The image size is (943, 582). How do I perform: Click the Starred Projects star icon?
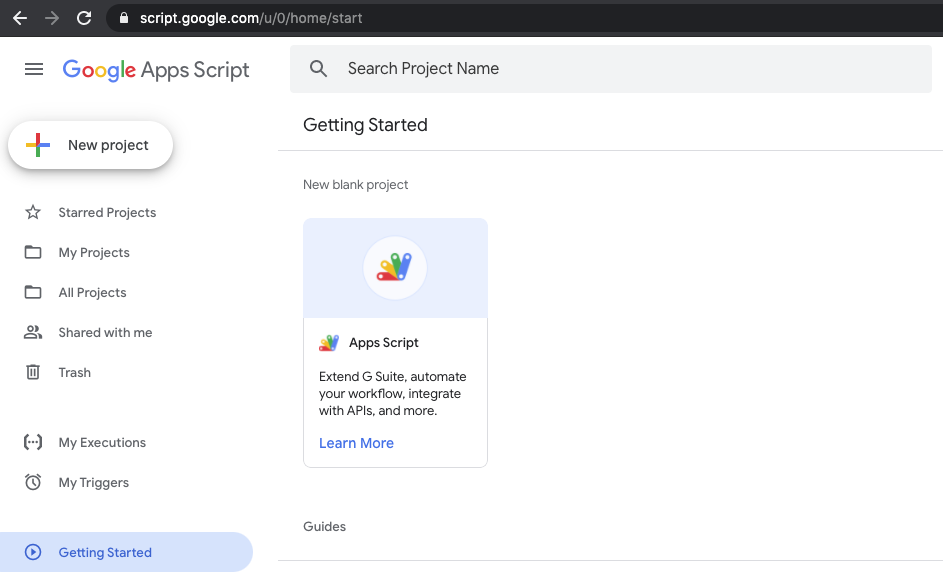(33, 212)
